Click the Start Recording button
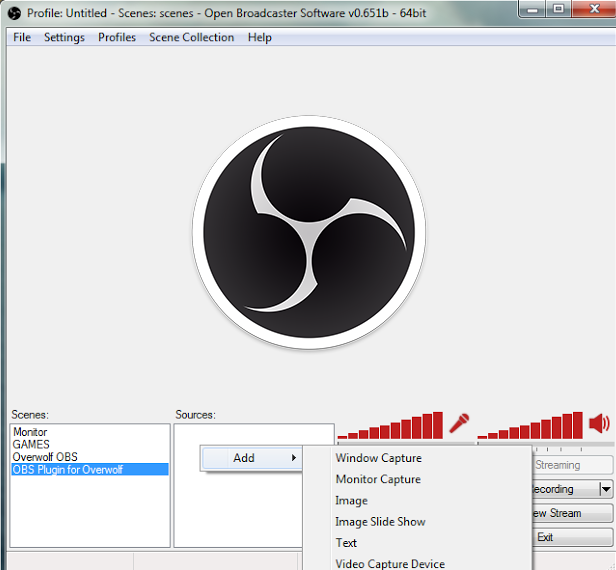Image resolution: width=616 pixels, height=570 pixels. click(x=565, y=489)
